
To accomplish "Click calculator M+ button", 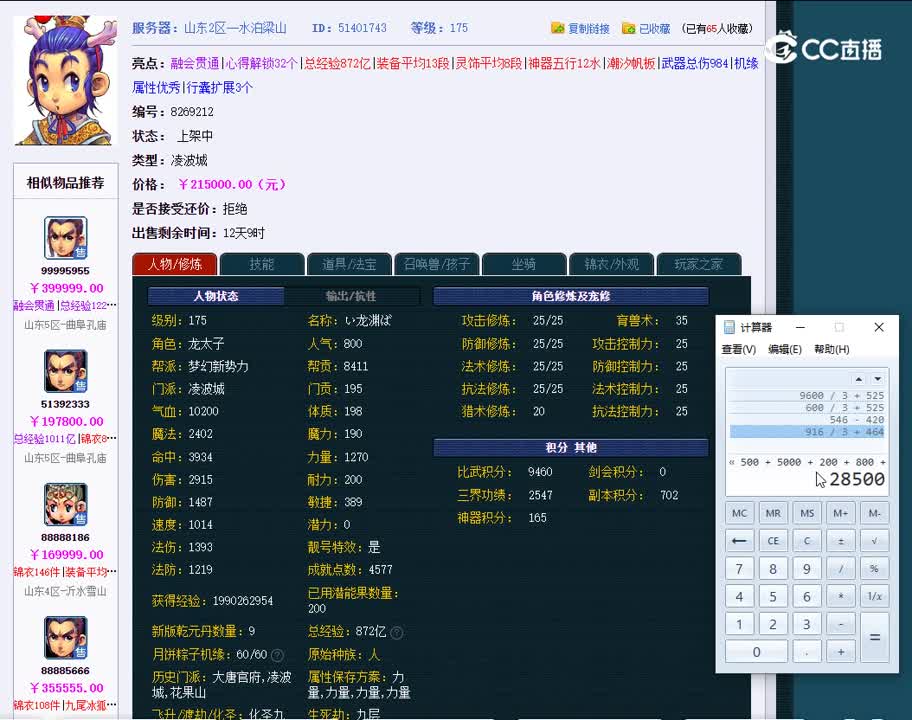I will pos(840,513).
